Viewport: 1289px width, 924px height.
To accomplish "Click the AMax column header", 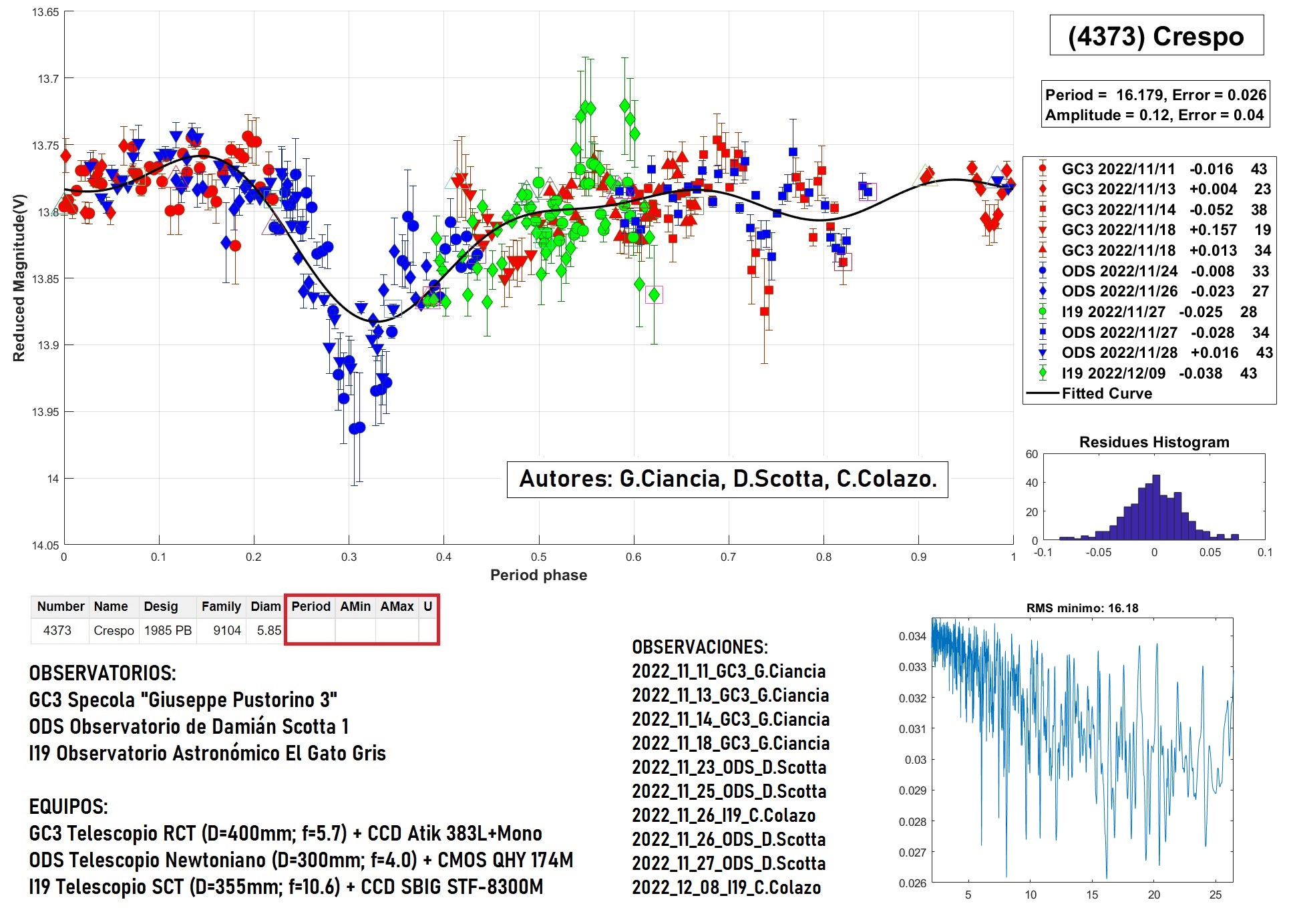I will click(x=397, y=606).
